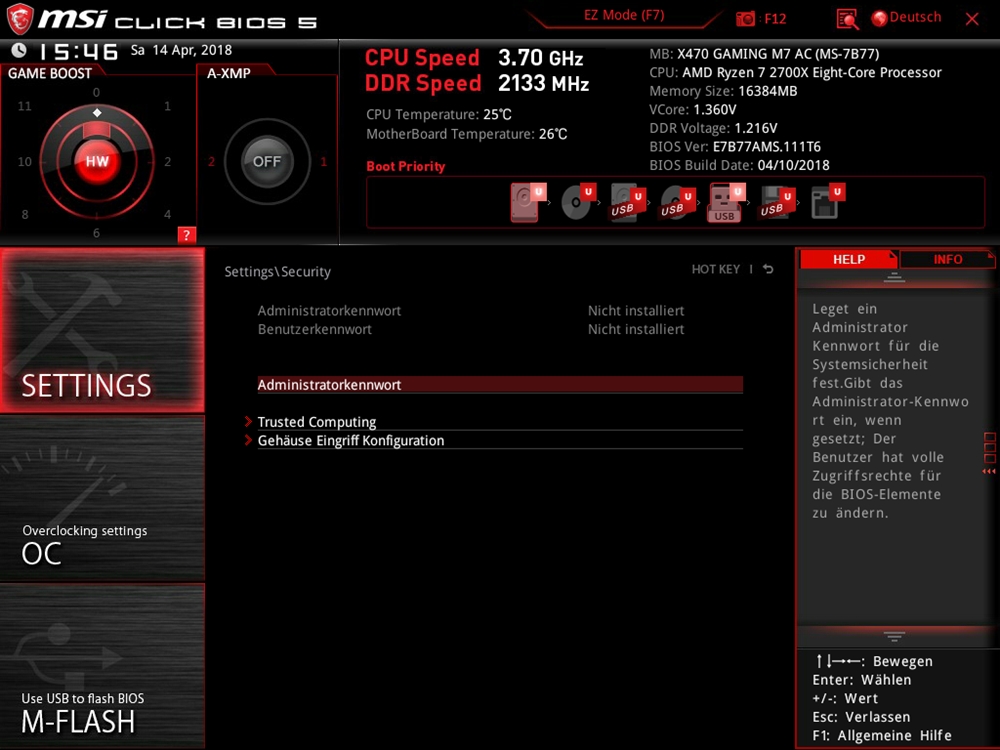Click Benutzerkennwort status row
Screen dimensions: 1000x750
[471, 329]
